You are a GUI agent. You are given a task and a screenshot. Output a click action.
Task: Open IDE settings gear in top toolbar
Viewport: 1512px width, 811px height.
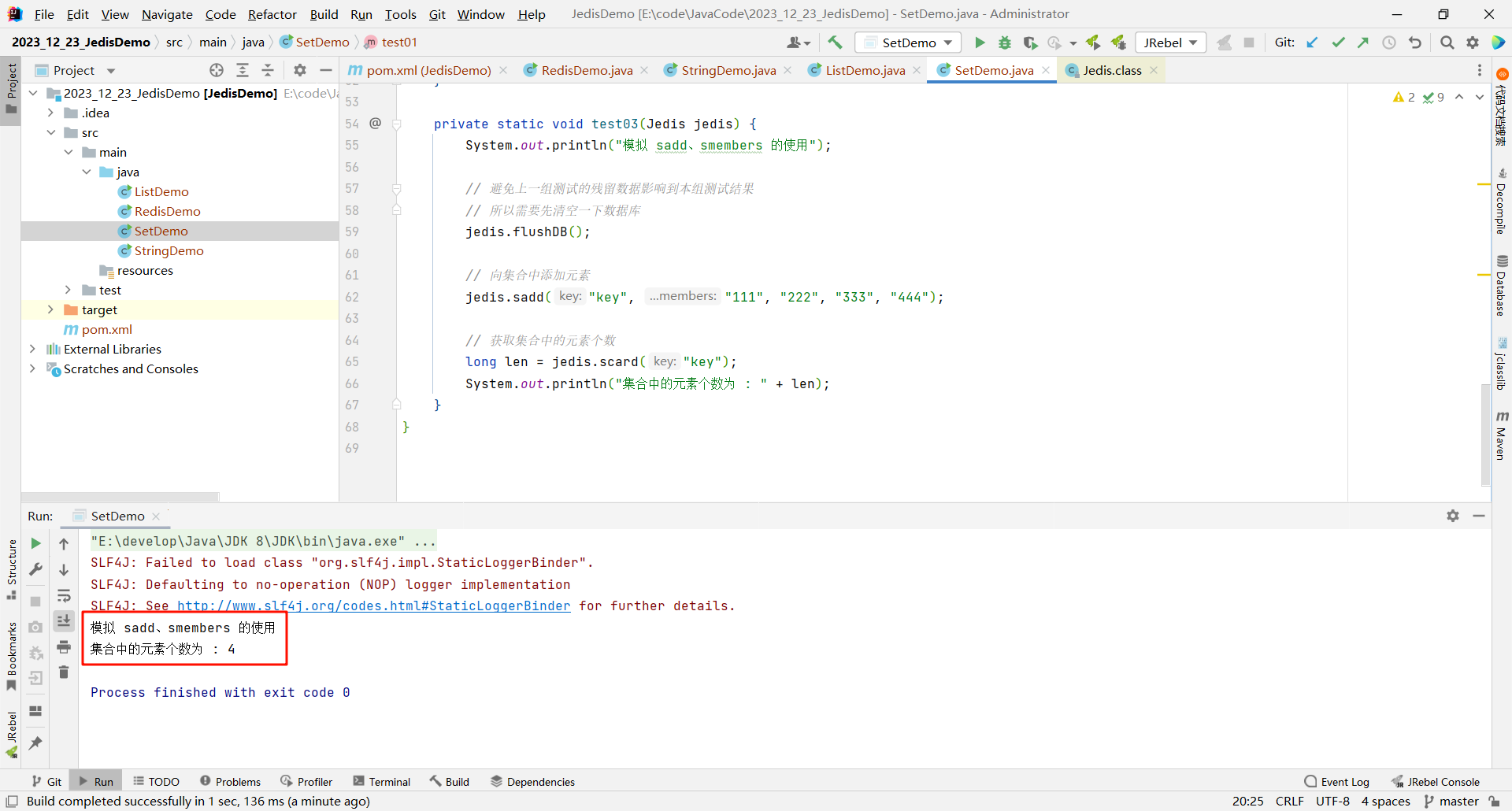click(1473, 43)
